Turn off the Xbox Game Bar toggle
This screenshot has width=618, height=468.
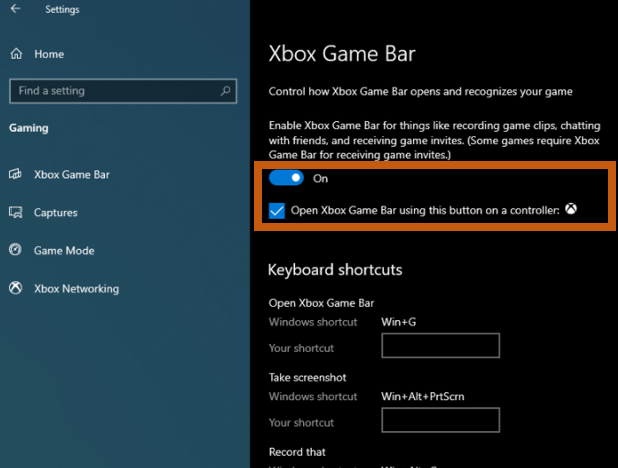coord(286,178)
